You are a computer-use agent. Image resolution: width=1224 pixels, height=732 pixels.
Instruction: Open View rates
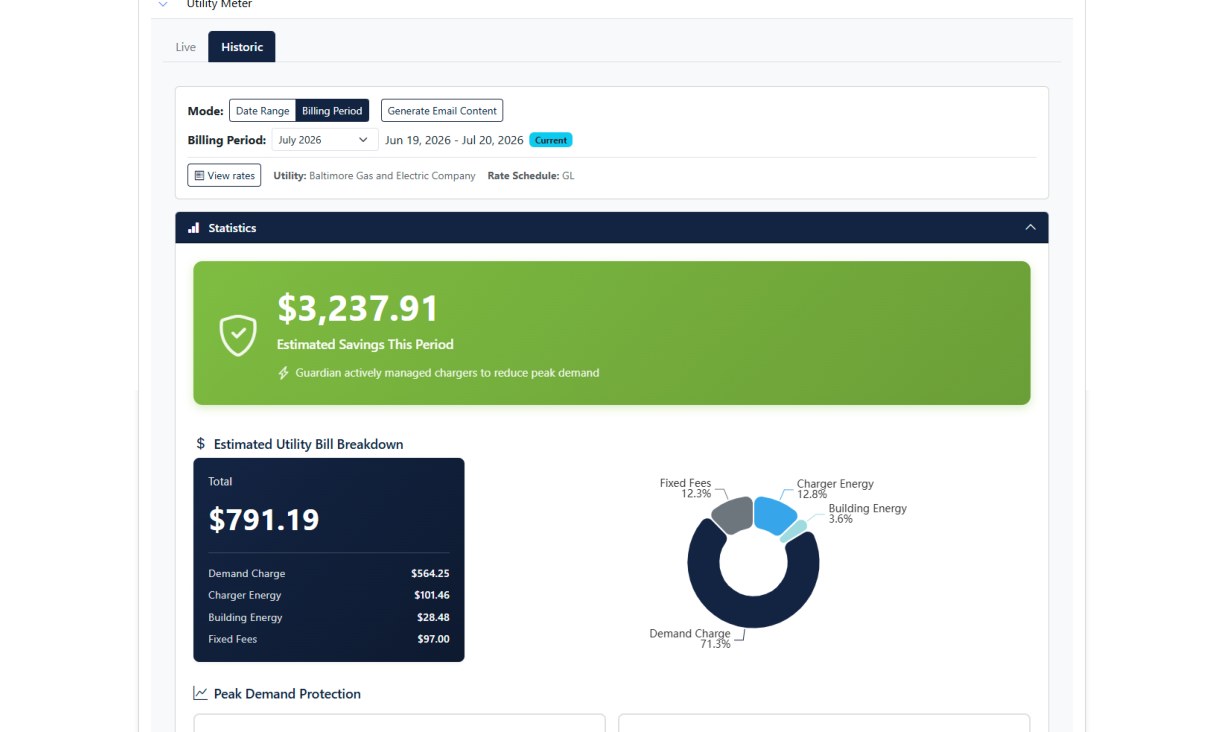click(x=224, y=175)
